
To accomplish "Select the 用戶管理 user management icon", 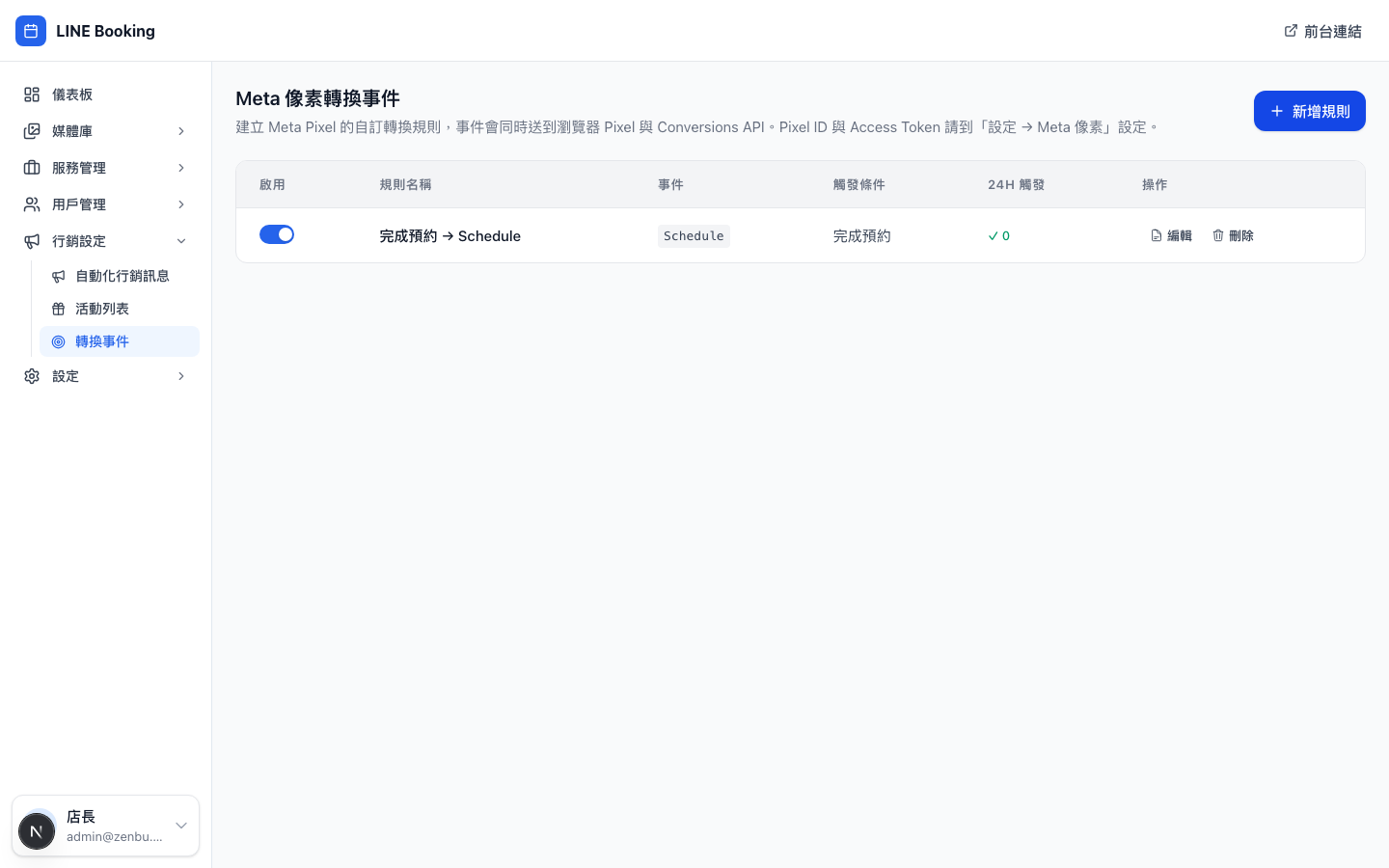I will [32, 204].
